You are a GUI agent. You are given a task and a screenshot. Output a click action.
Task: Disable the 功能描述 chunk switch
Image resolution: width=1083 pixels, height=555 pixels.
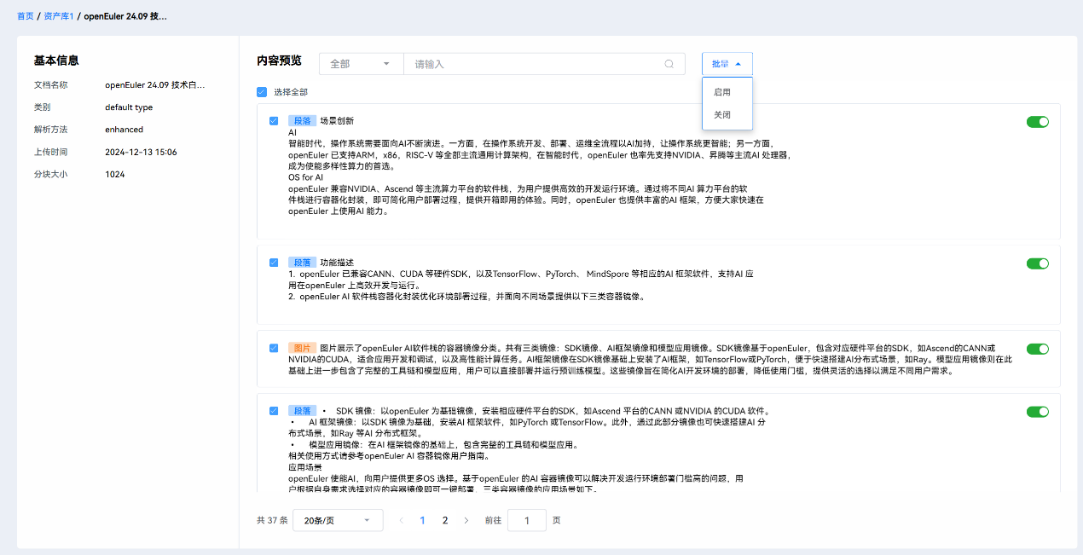(1037, 263)
